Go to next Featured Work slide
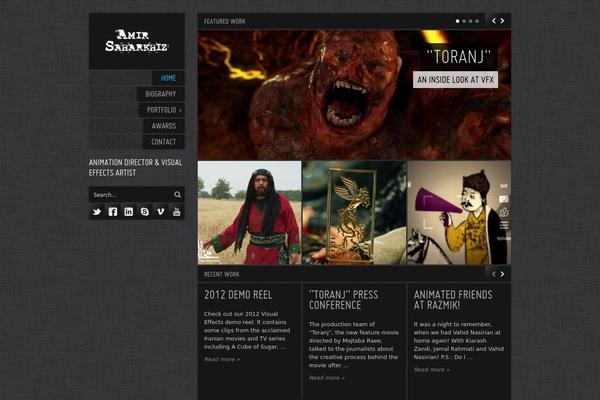 coord(502,21)
